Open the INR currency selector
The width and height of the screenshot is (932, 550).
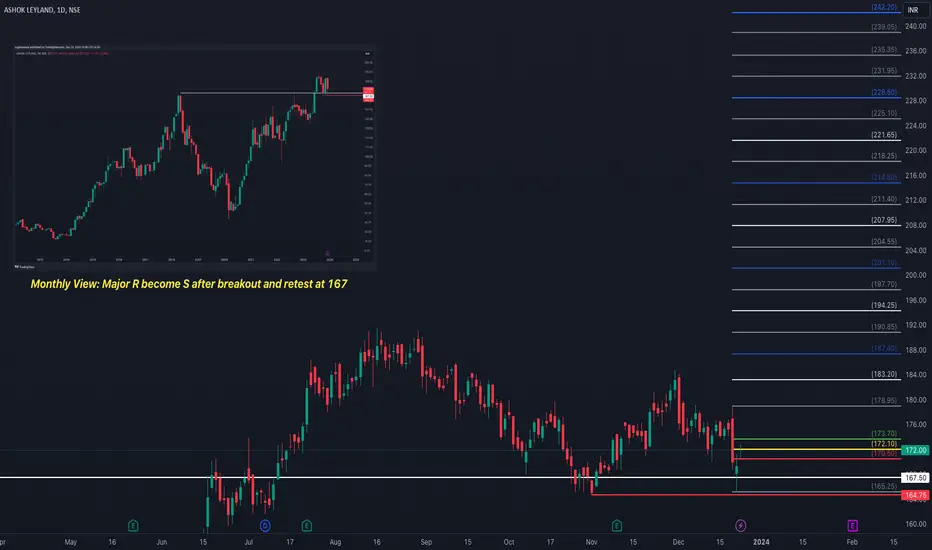click(913, 10)
